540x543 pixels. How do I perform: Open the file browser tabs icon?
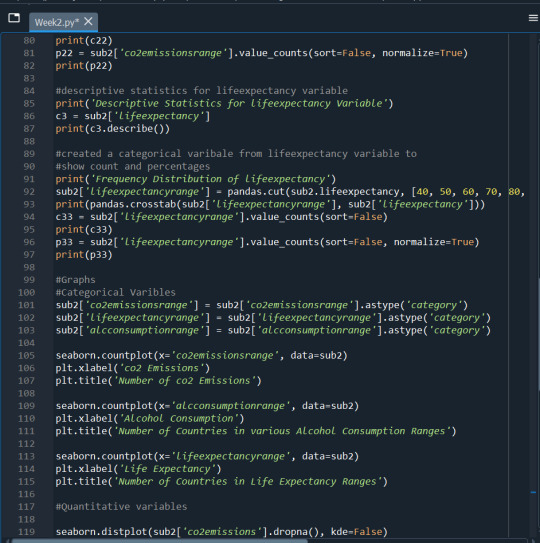click(14, 18)
